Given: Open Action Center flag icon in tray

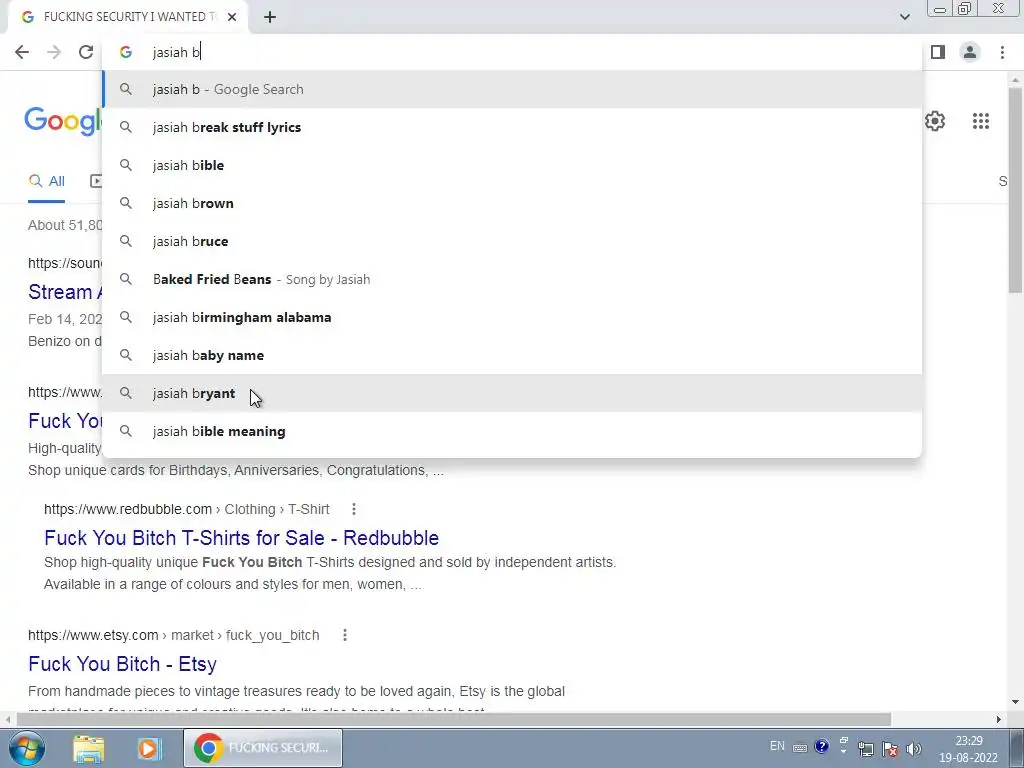Looking at the screenshot, I should 889,748.
